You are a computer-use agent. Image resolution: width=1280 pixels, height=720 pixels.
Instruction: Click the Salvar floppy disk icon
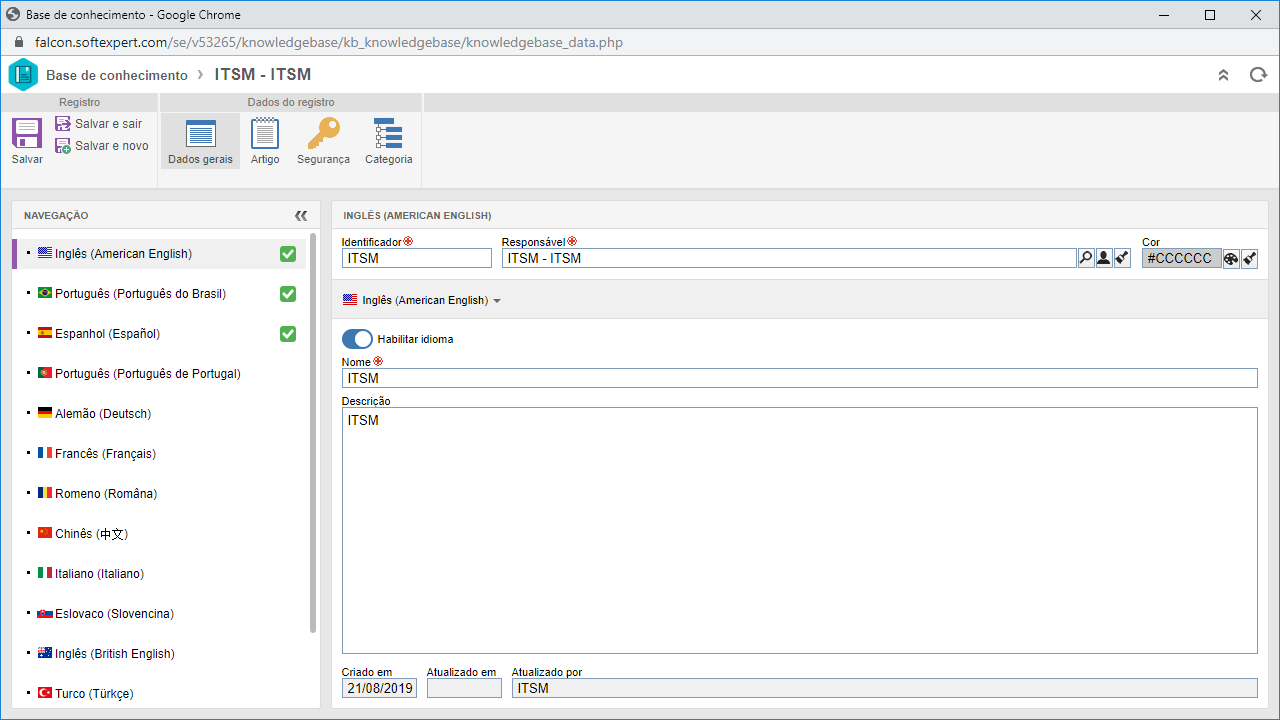[27, 134]
